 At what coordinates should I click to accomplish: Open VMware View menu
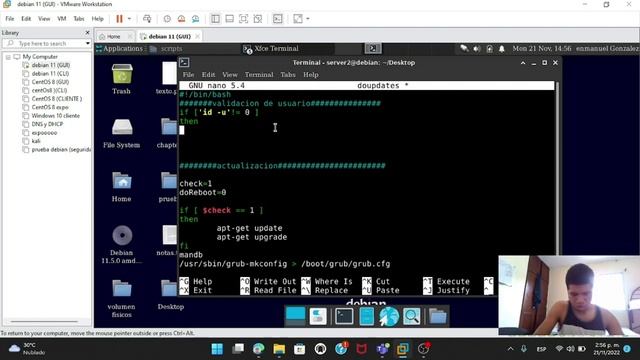44,19
